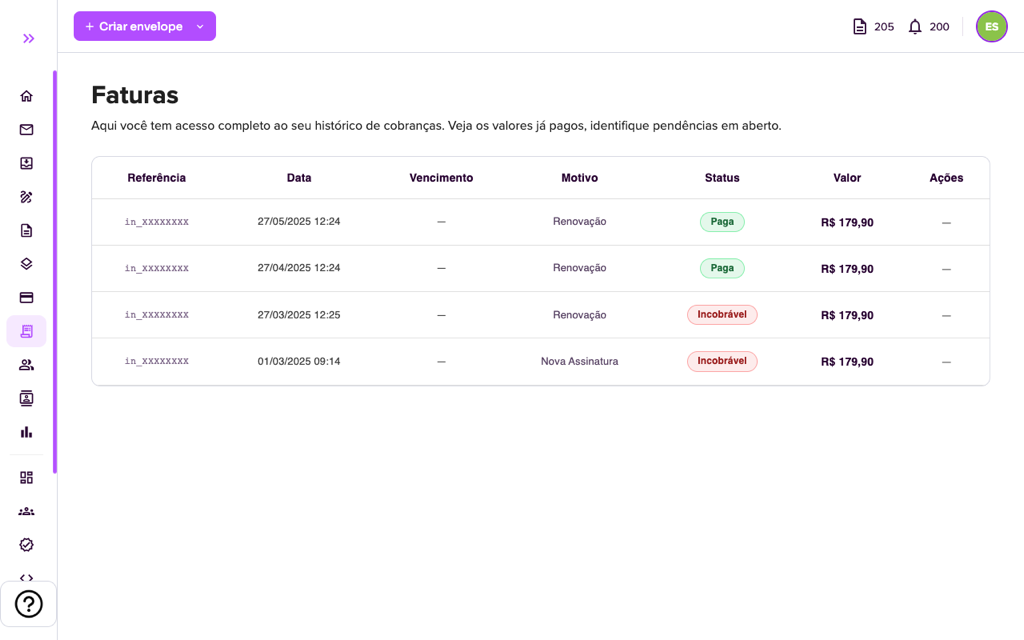Click the sidebar purple vertical scrollbar
Viewport: 1024px width, 640px height.
pyautogui.click(x=55, y=272)
